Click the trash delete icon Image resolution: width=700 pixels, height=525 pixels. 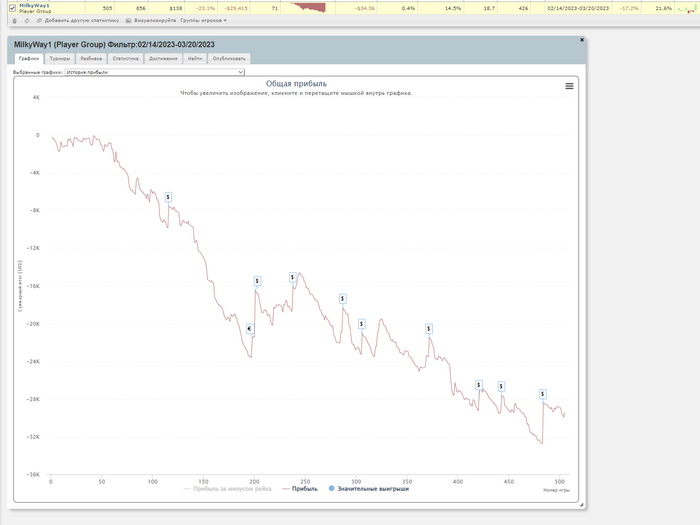coord(14,21)
